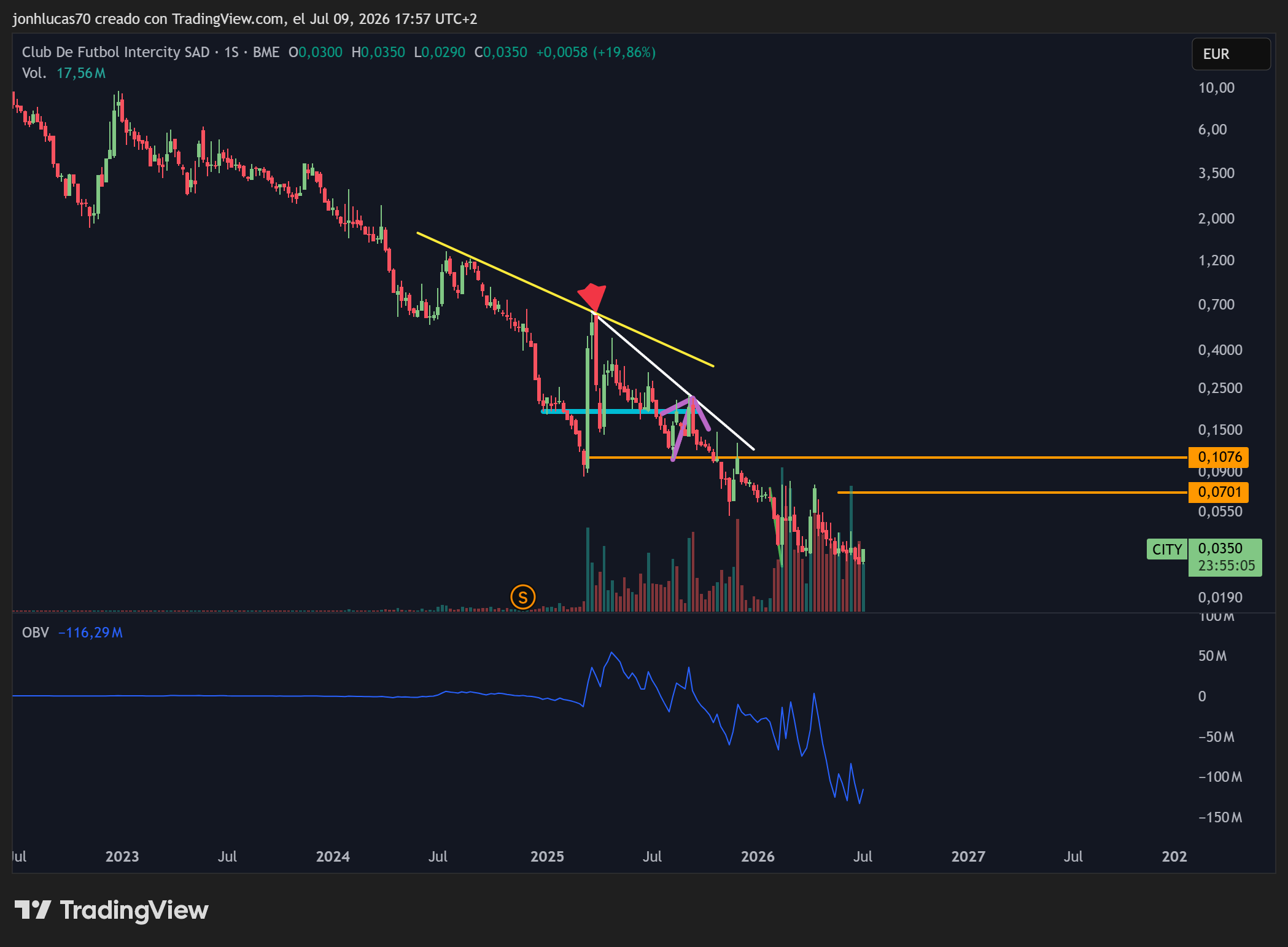Click the TradingView logo
The height and width of the screenshot is (947, 1288).
[x=112, y=910]
